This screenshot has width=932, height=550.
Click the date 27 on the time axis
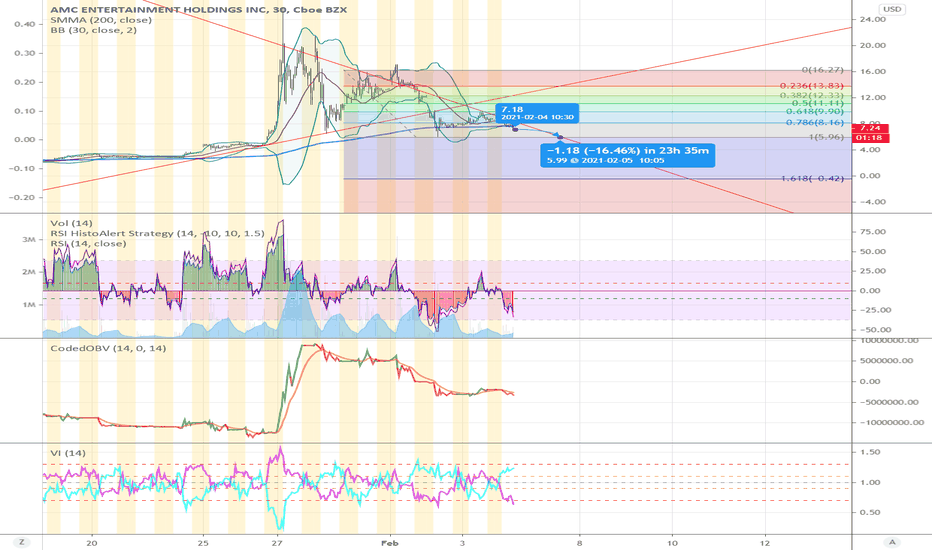click(276, 543)
